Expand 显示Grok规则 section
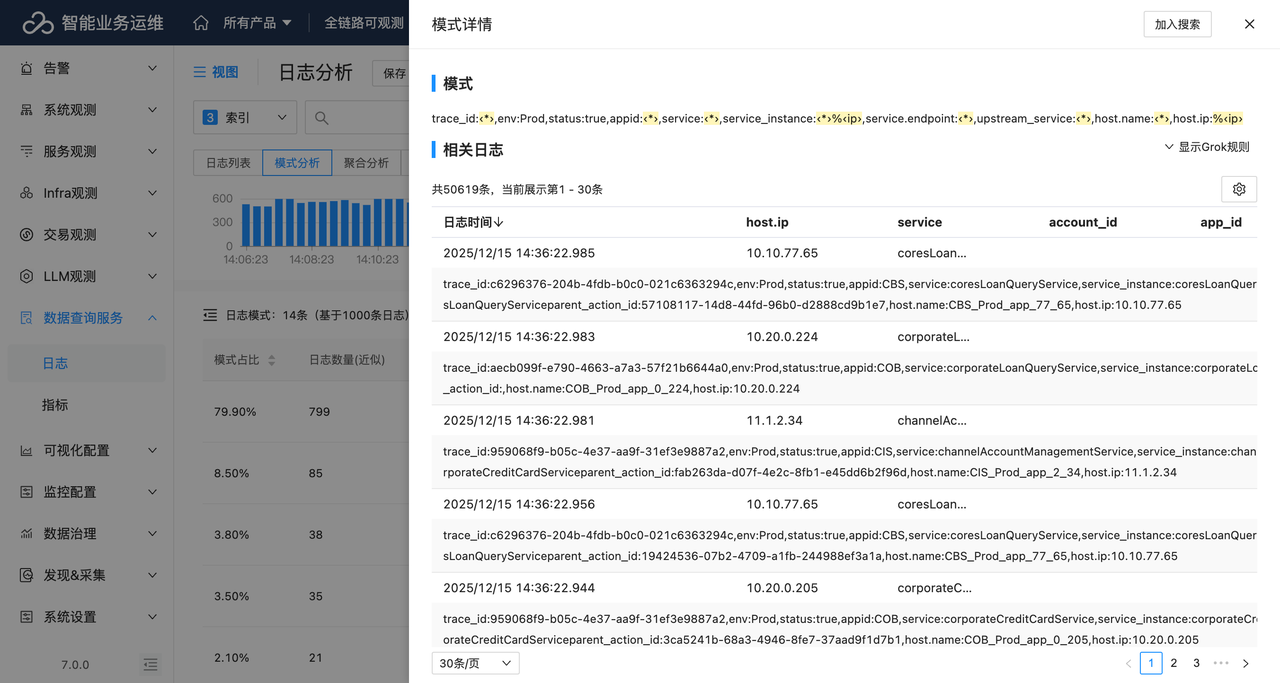This screenshot has height=683, width=1280. (1206, 147)
